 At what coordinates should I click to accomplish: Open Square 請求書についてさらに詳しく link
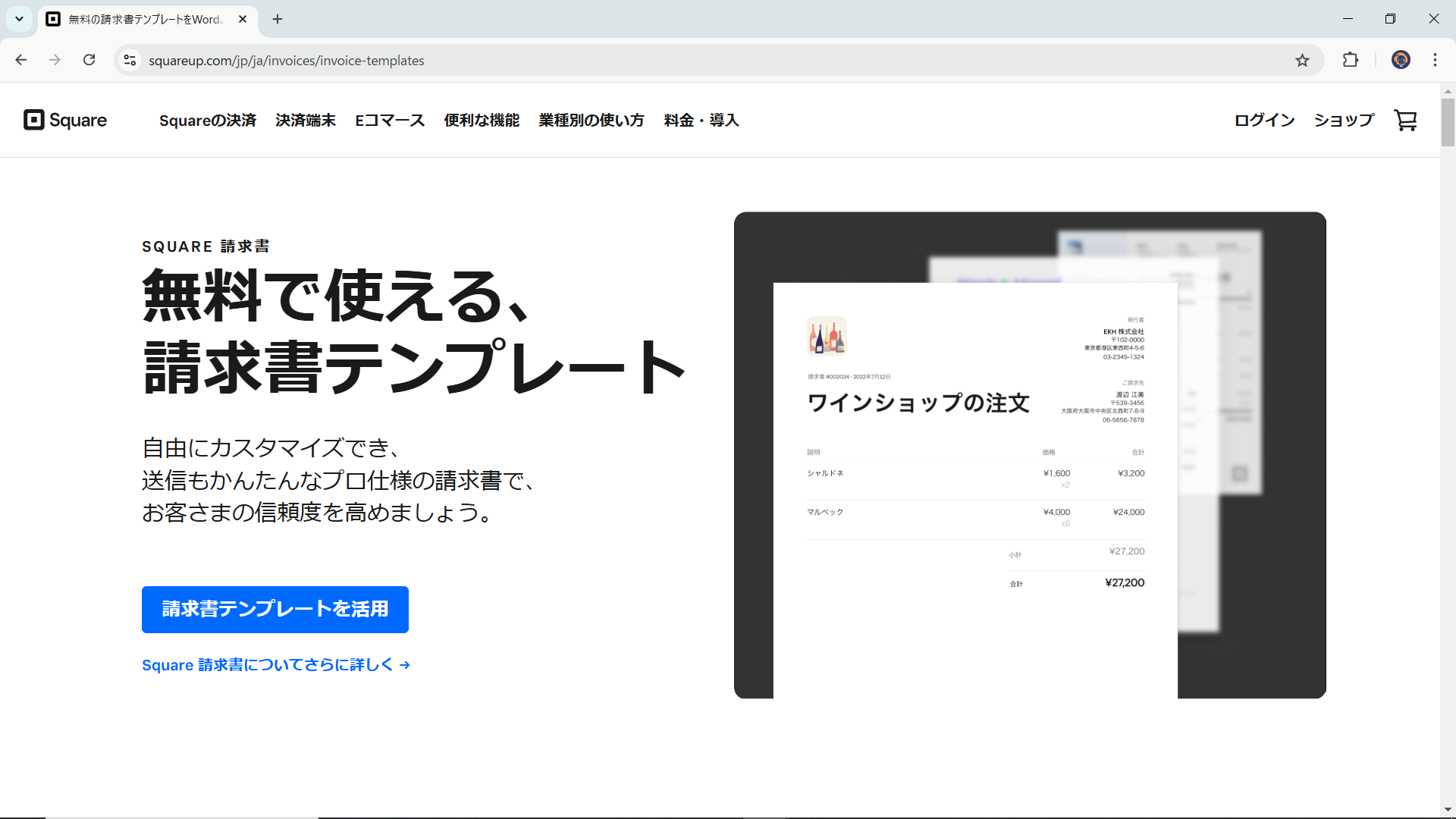276,665
